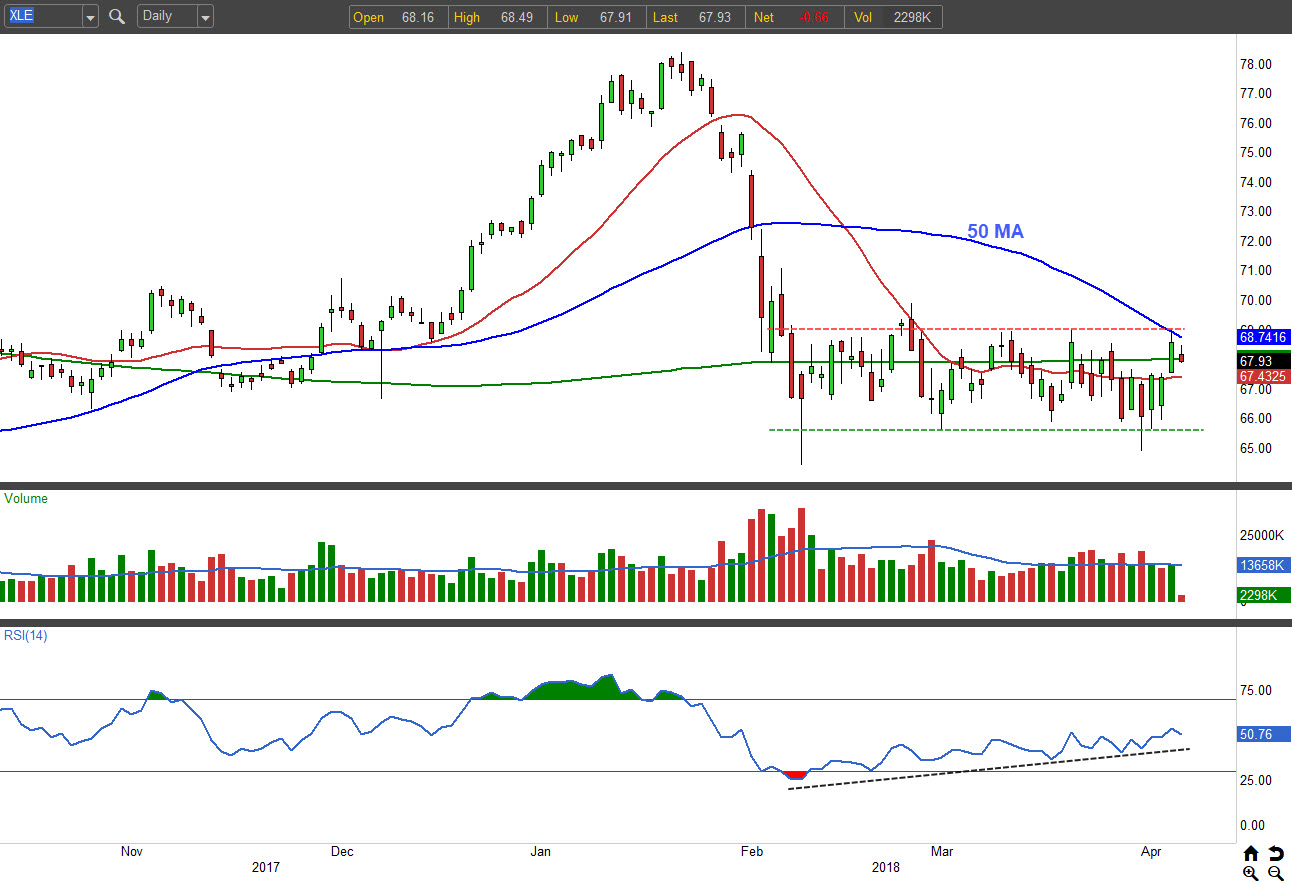Screen dimensions: 1292x883
Task: Click the RSI(14) panel title label
Action: pyautogui.click(x=26, y=635)
